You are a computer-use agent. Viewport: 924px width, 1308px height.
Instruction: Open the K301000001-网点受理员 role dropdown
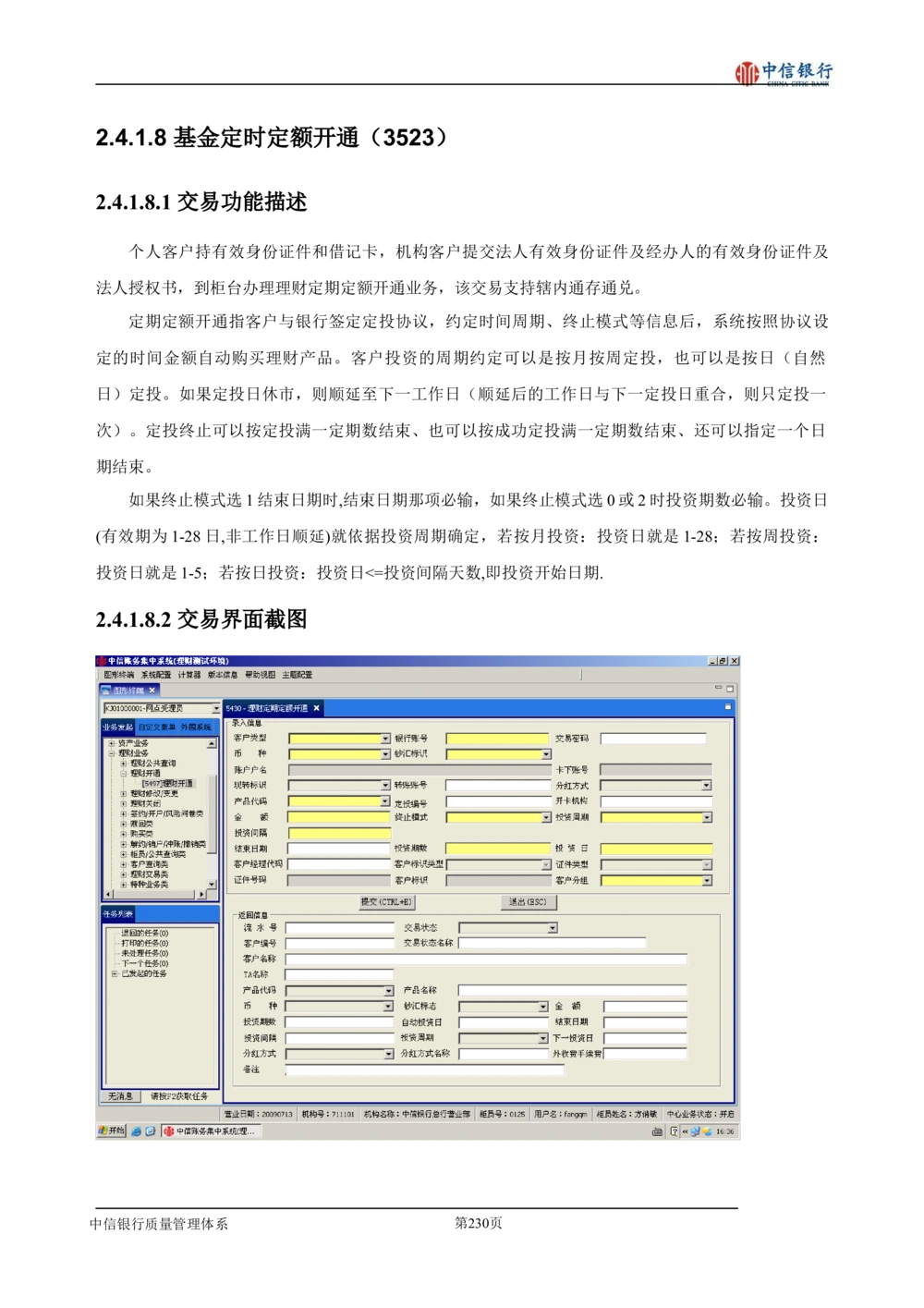pos(216,708)
